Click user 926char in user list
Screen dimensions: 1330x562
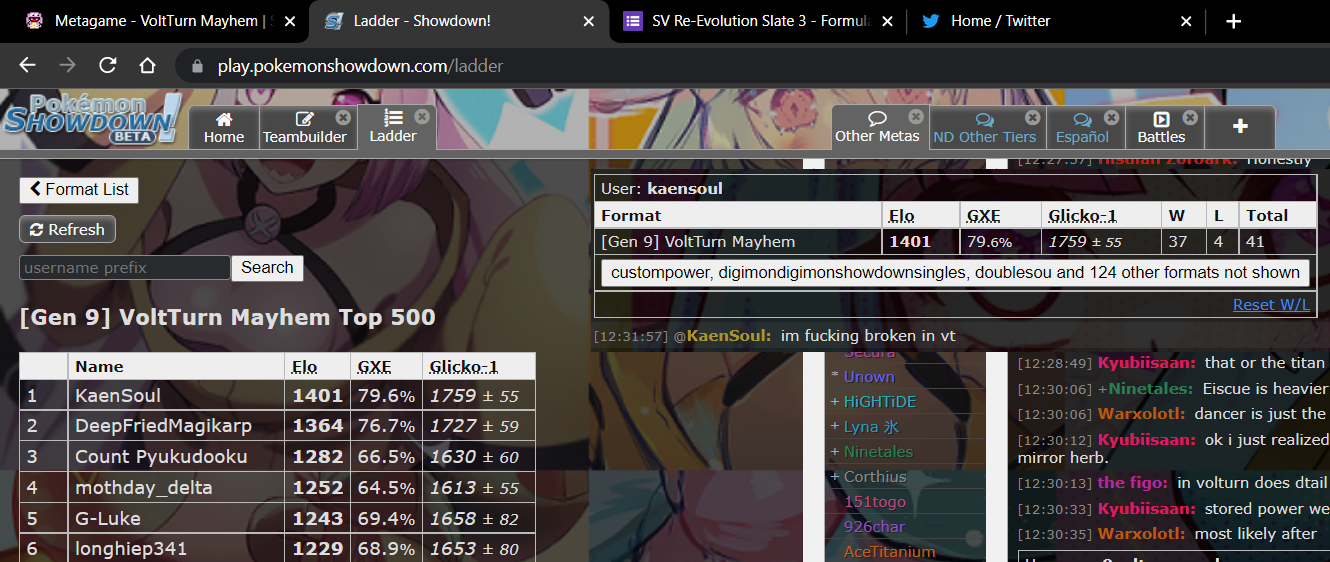[875, 527]
